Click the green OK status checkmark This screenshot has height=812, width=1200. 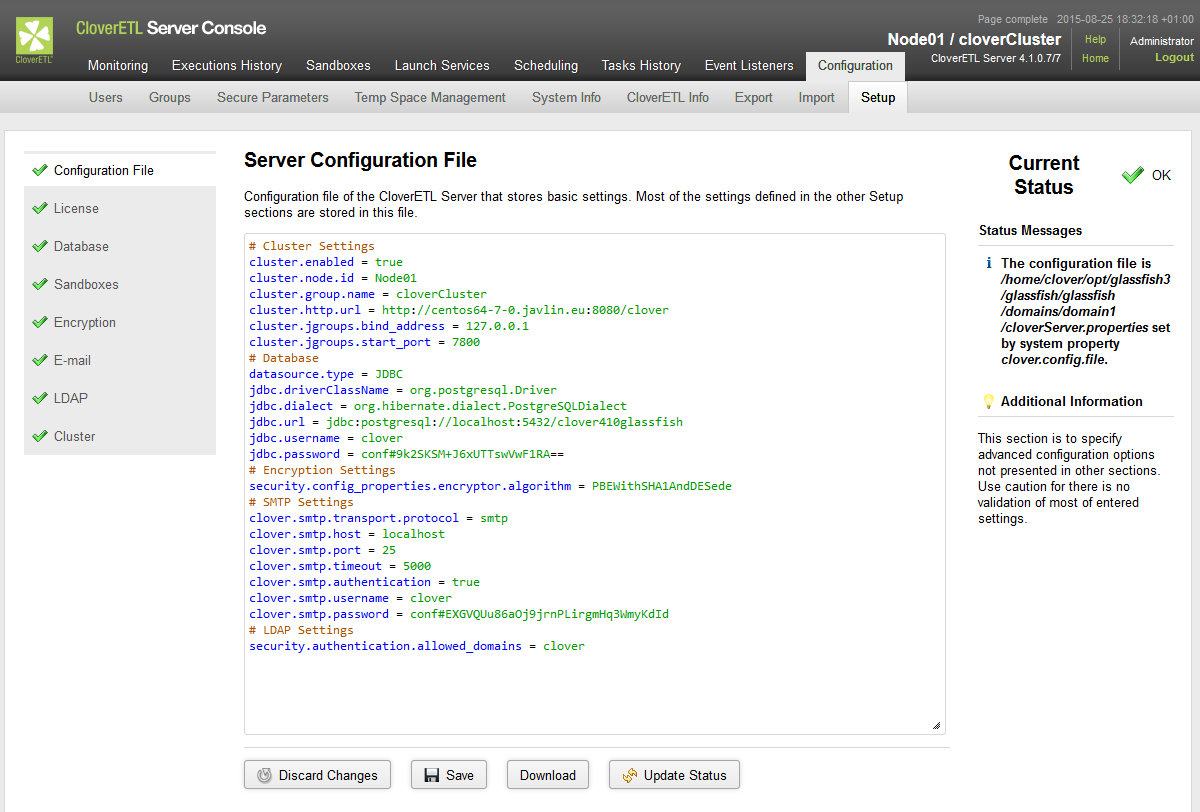coord(1132,175)
